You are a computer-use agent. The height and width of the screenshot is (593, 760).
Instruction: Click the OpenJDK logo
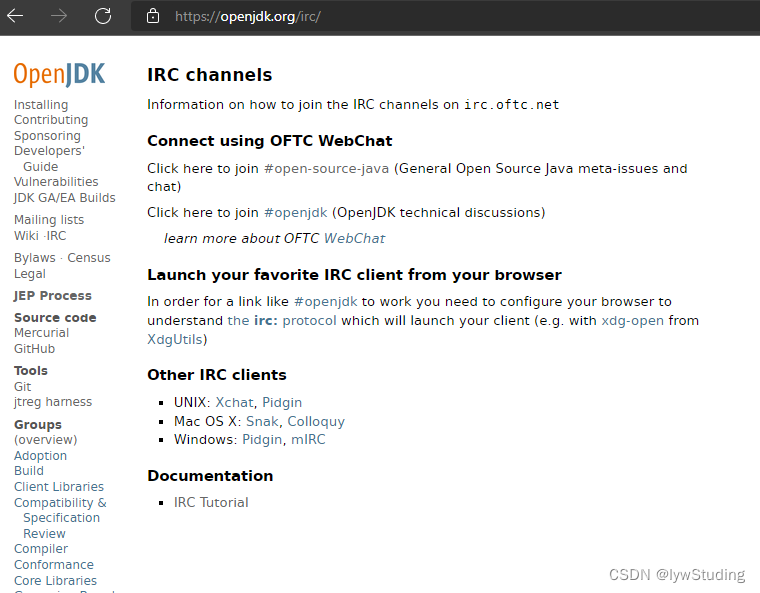[x=59, y=75]
